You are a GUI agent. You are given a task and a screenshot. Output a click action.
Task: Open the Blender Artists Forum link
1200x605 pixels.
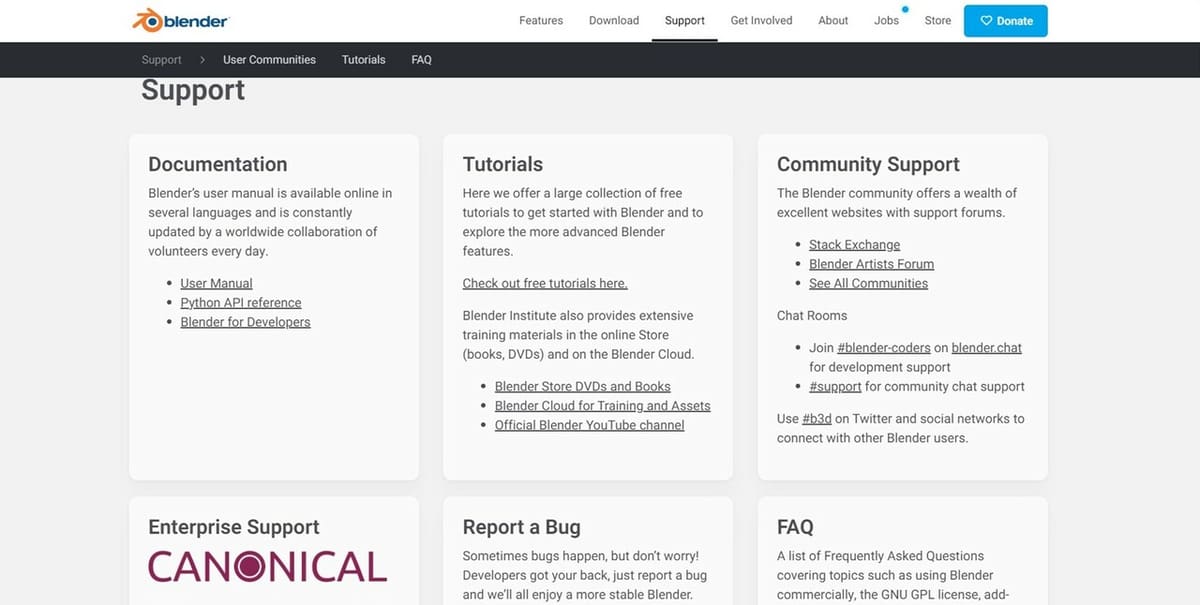pos(872,264)
